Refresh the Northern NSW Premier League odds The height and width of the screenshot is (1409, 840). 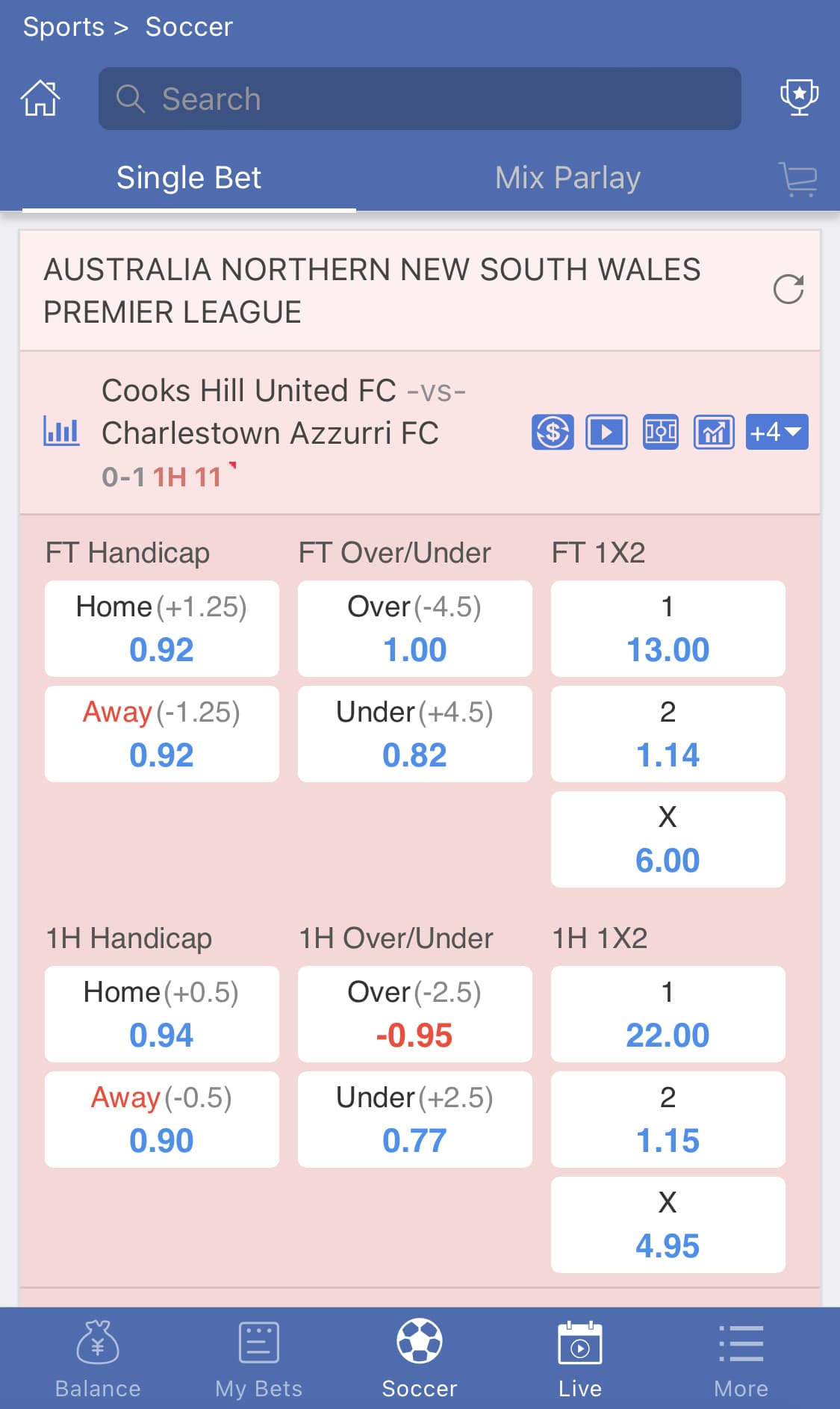tap(788, 289)
